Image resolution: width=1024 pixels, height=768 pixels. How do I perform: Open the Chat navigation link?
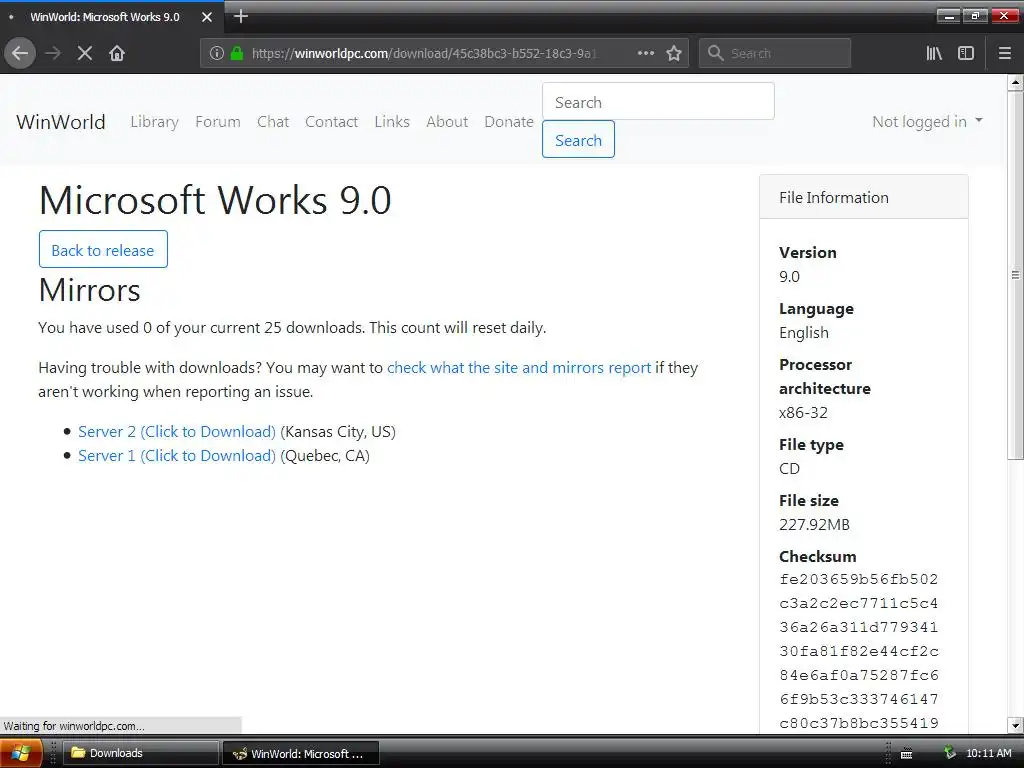coord(273,121)
